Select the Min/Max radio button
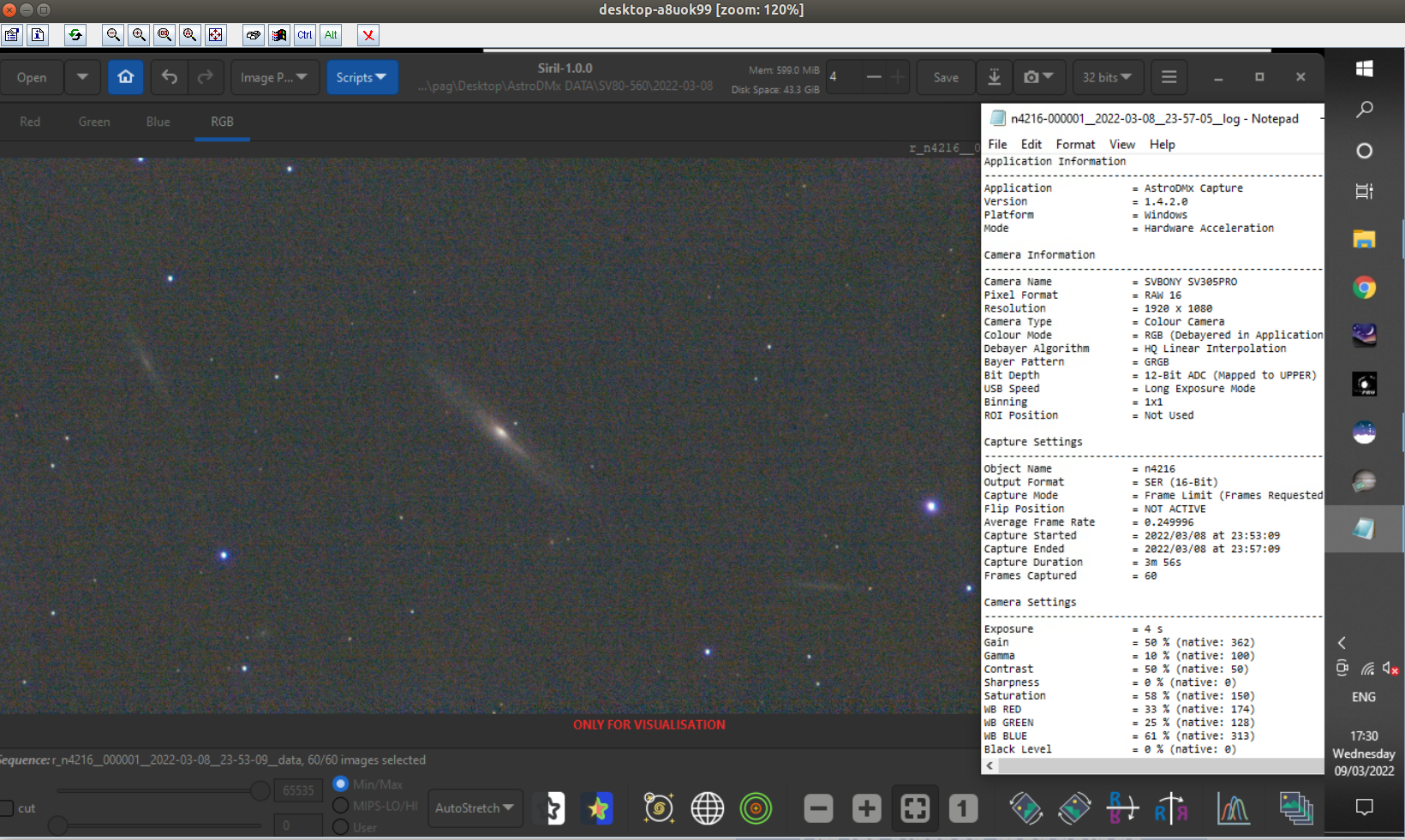 pyautogui.click(x=340, y=783)
